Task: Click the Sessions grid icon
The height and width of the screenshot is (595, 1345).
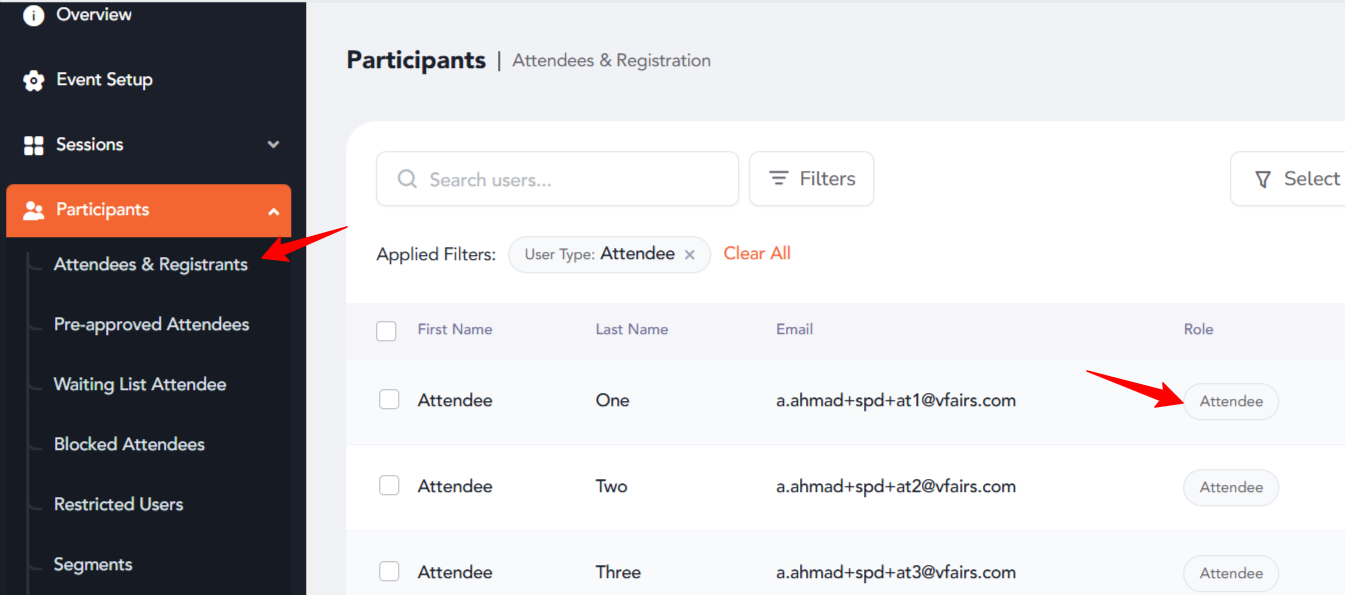Action: [34, 145]
